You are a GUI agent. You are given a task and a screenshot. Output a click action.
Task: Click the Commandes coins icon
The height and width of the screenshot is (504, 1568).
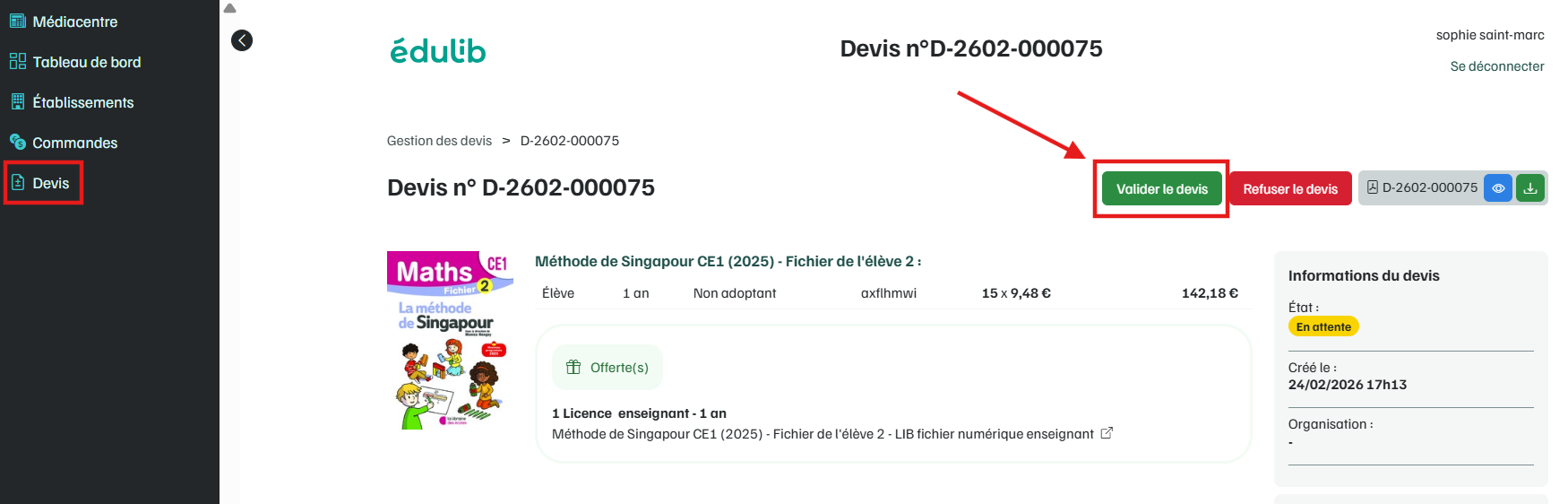click(x=18, y=142)
